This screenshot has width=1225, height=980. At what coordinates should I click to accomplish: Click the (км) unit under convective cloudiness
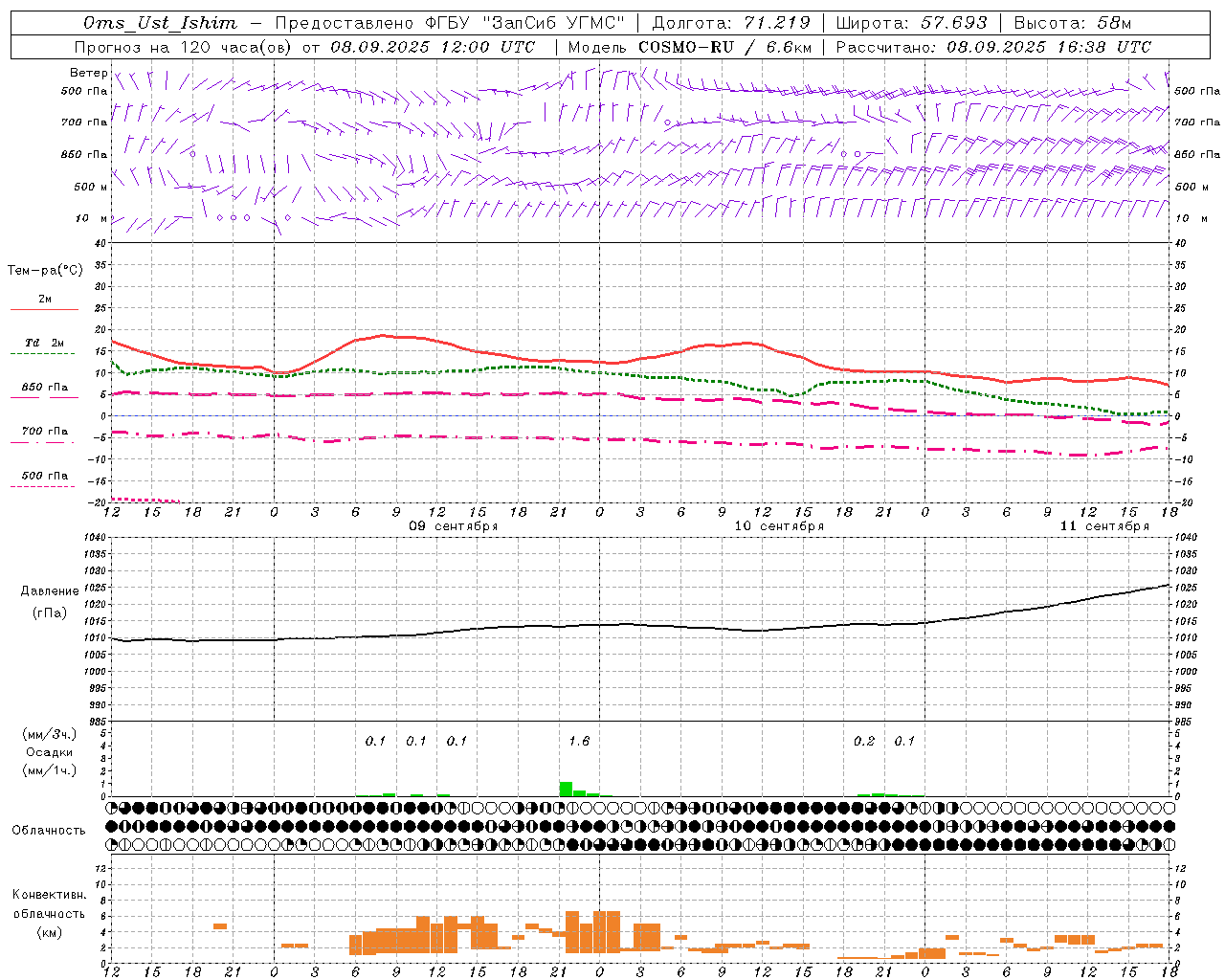(x=49, y=932)
